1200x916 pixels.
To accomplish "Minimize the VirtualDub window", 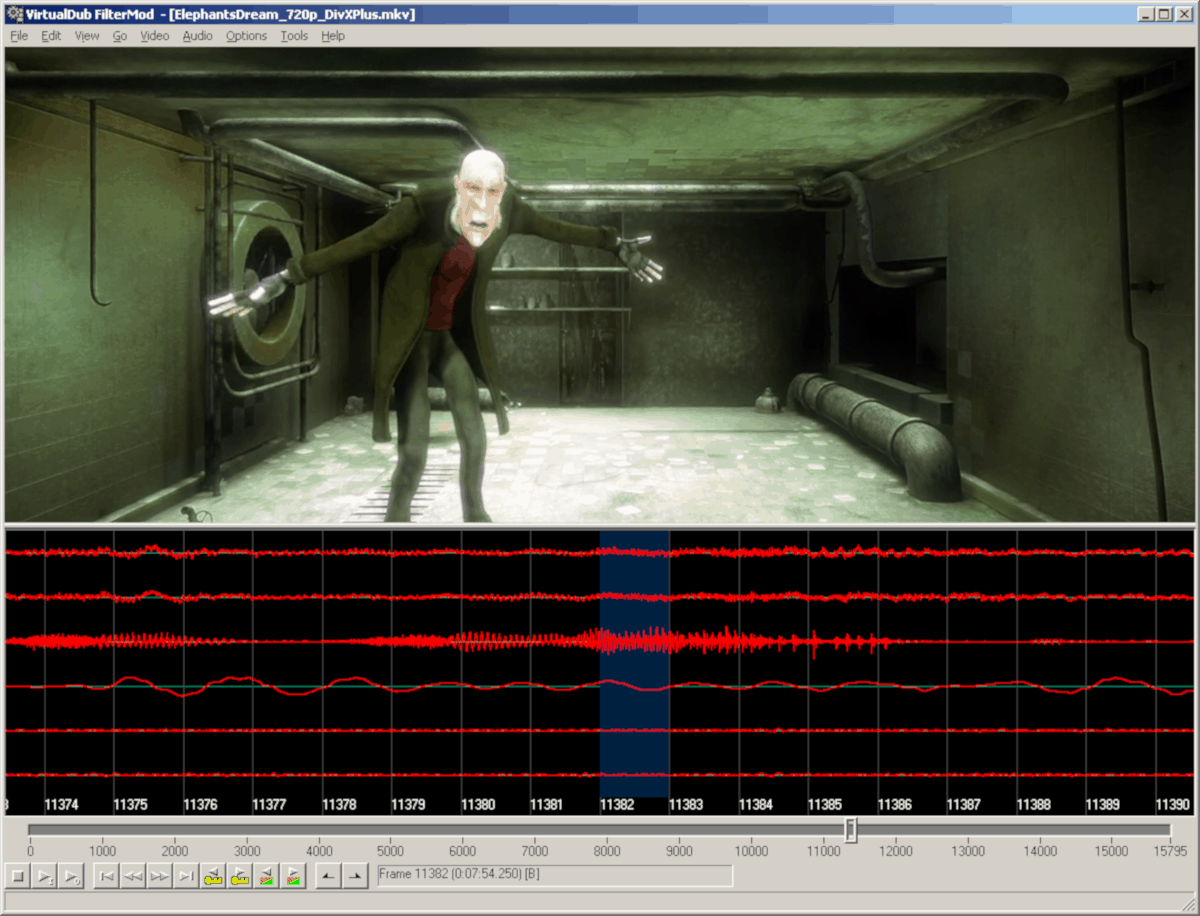I will tap(1147, 13).
